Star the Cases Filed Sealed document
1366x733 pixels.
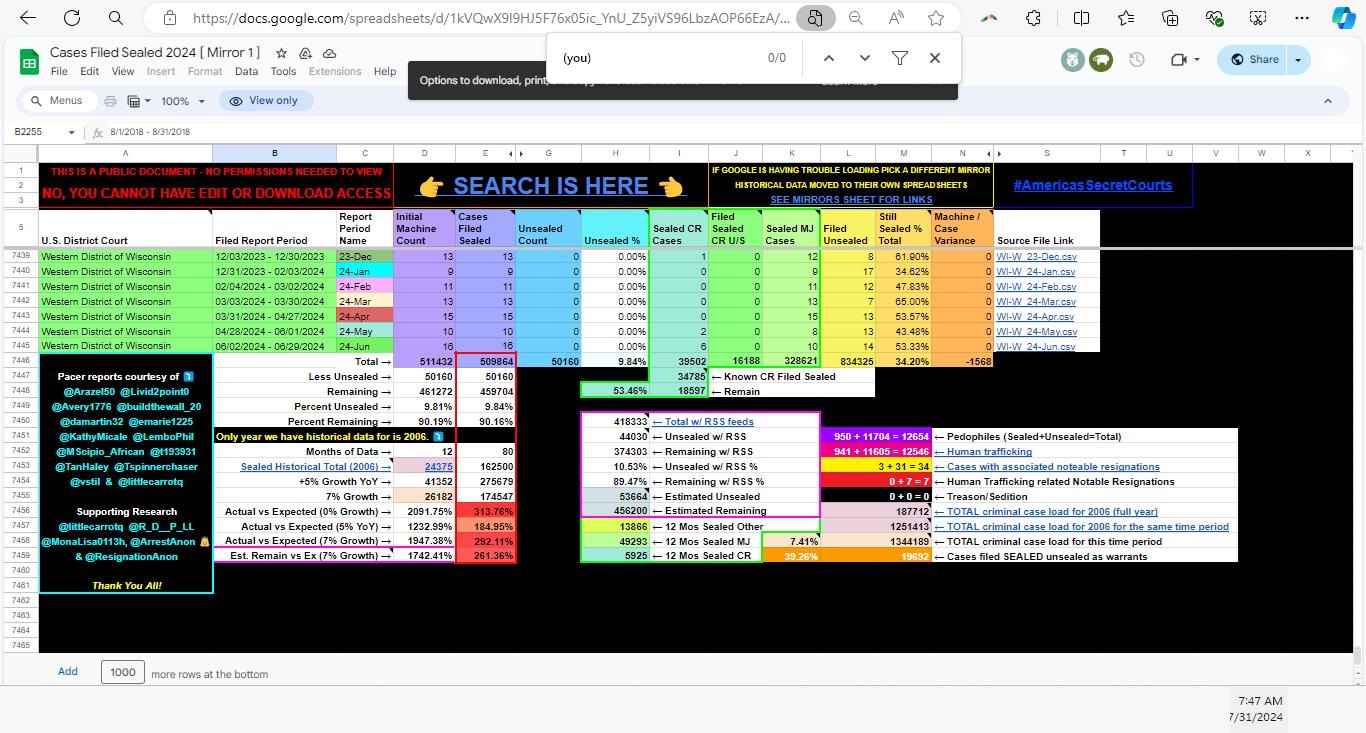(x=282, y=53)
